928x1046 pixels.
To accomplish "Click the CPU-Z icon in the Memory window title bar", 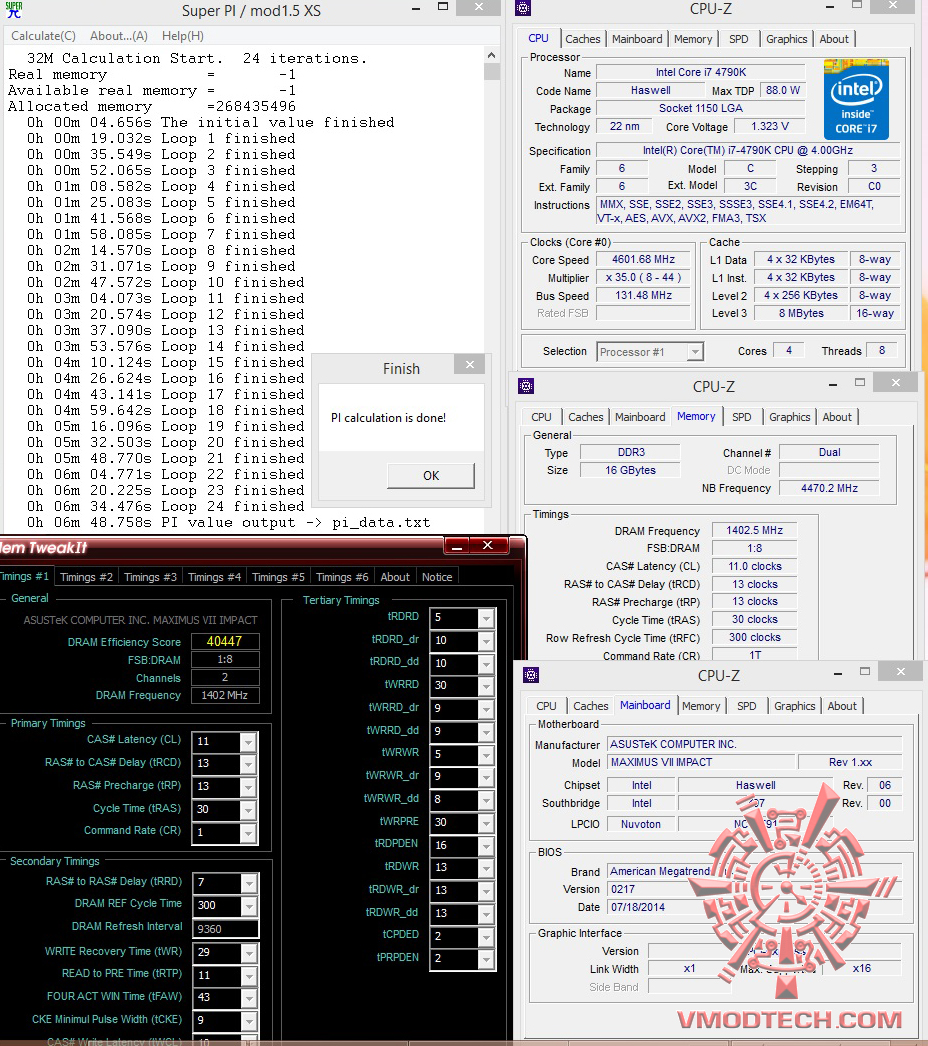I will pos(526,386).
